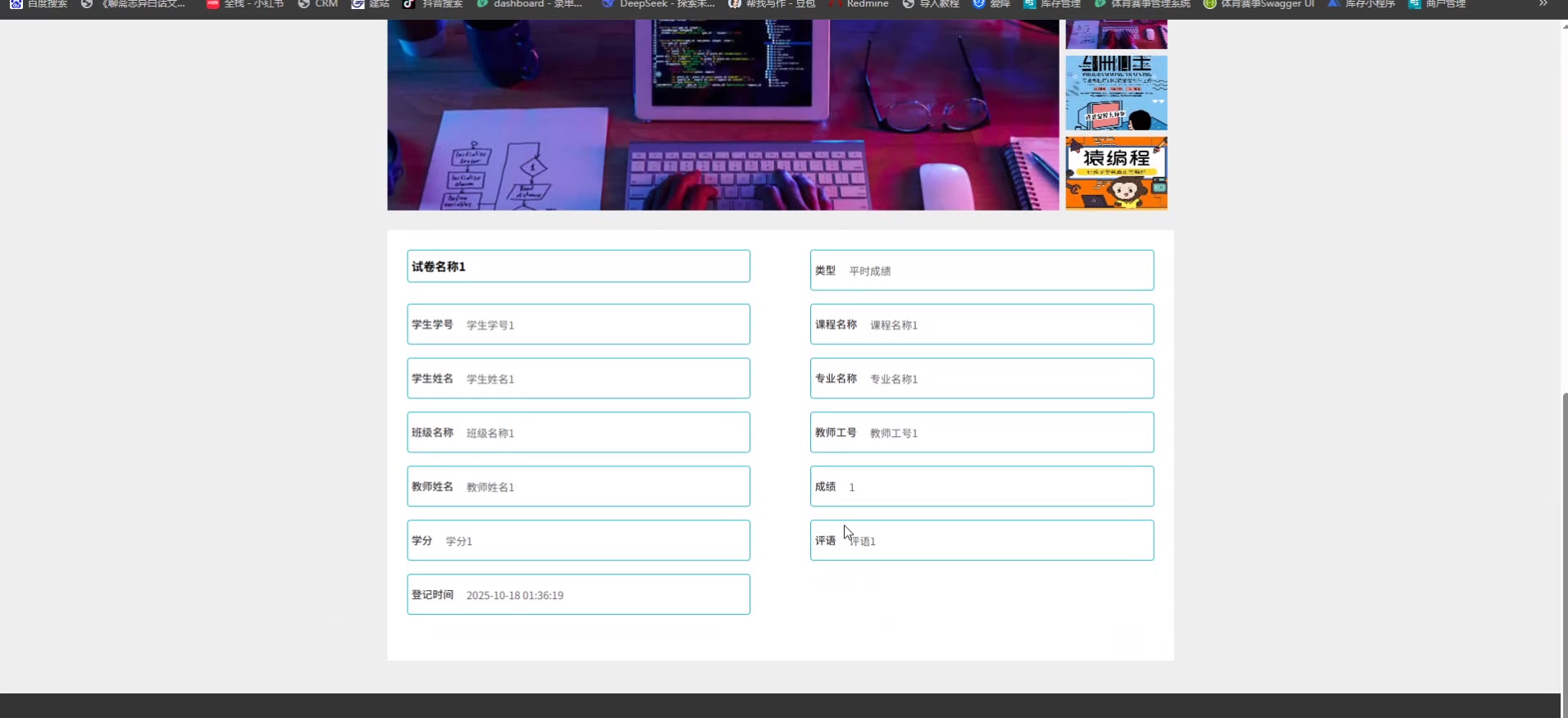The image size is (1568, 718).
Task: Open the 猿编程 monkey thumbnail
Action: [1116, 173]
